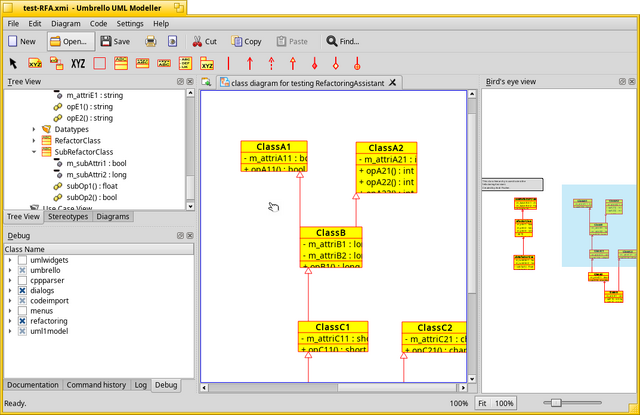Expand the Datatypes tree node

(34, 129)
